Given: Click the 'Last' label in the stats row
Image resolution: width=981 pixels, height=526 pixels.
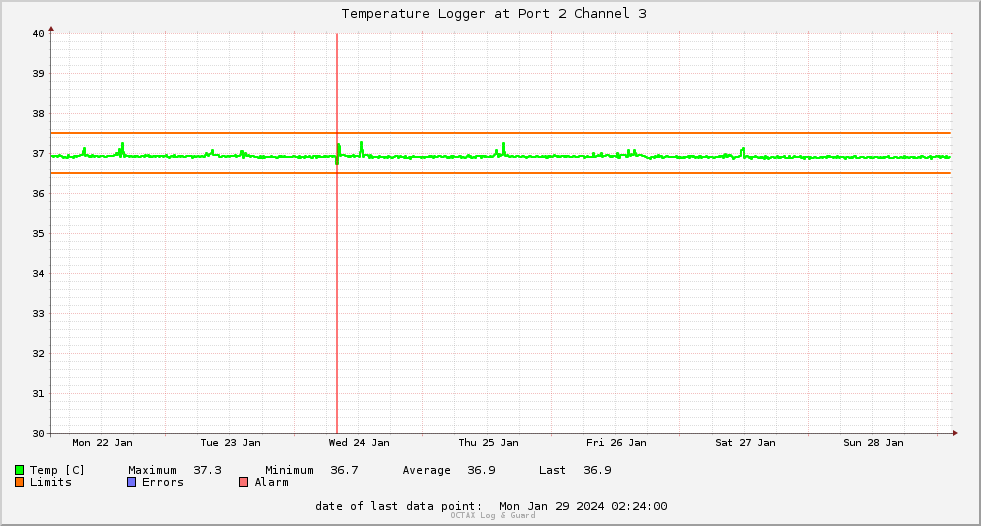Looking at the screenshot, I should [552, 470].
